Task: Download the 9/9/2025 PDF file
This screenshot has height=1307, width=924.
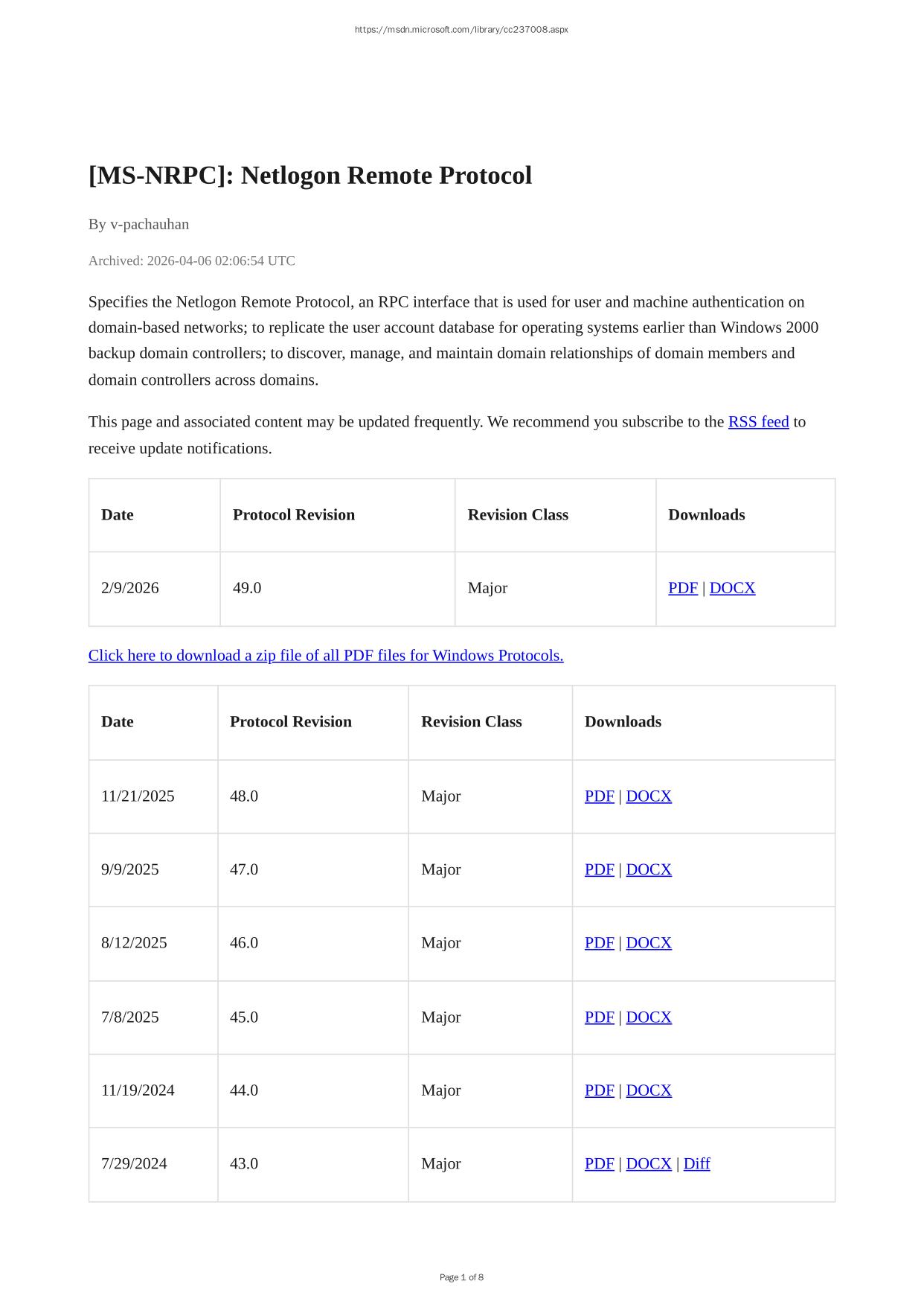Action: point(599,869)
